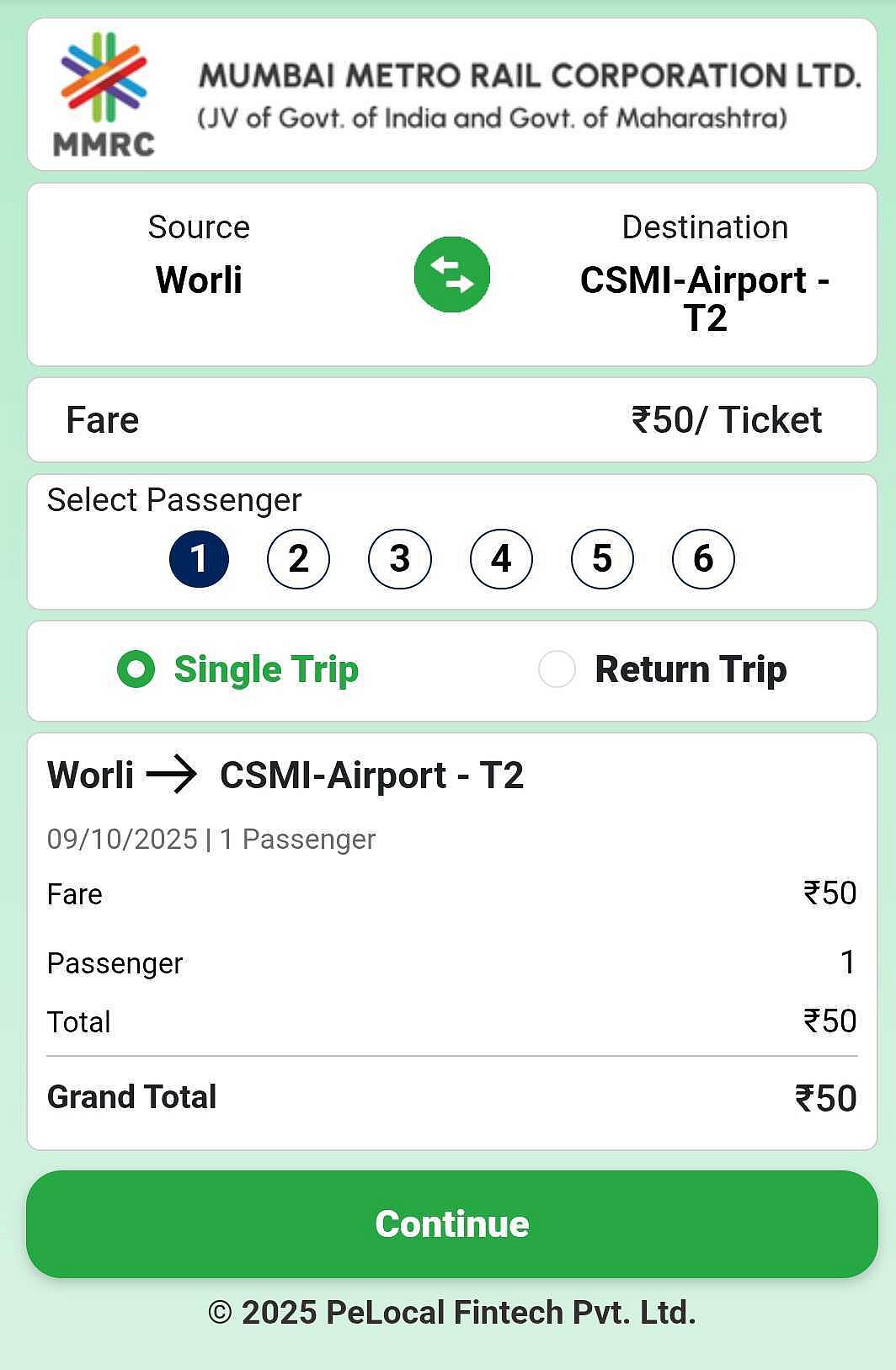Click the Mumbai Metro Rail Corporation title
Image resolution: width=896 pixels, height=1370 pixels.
click(x=529, y=77)
